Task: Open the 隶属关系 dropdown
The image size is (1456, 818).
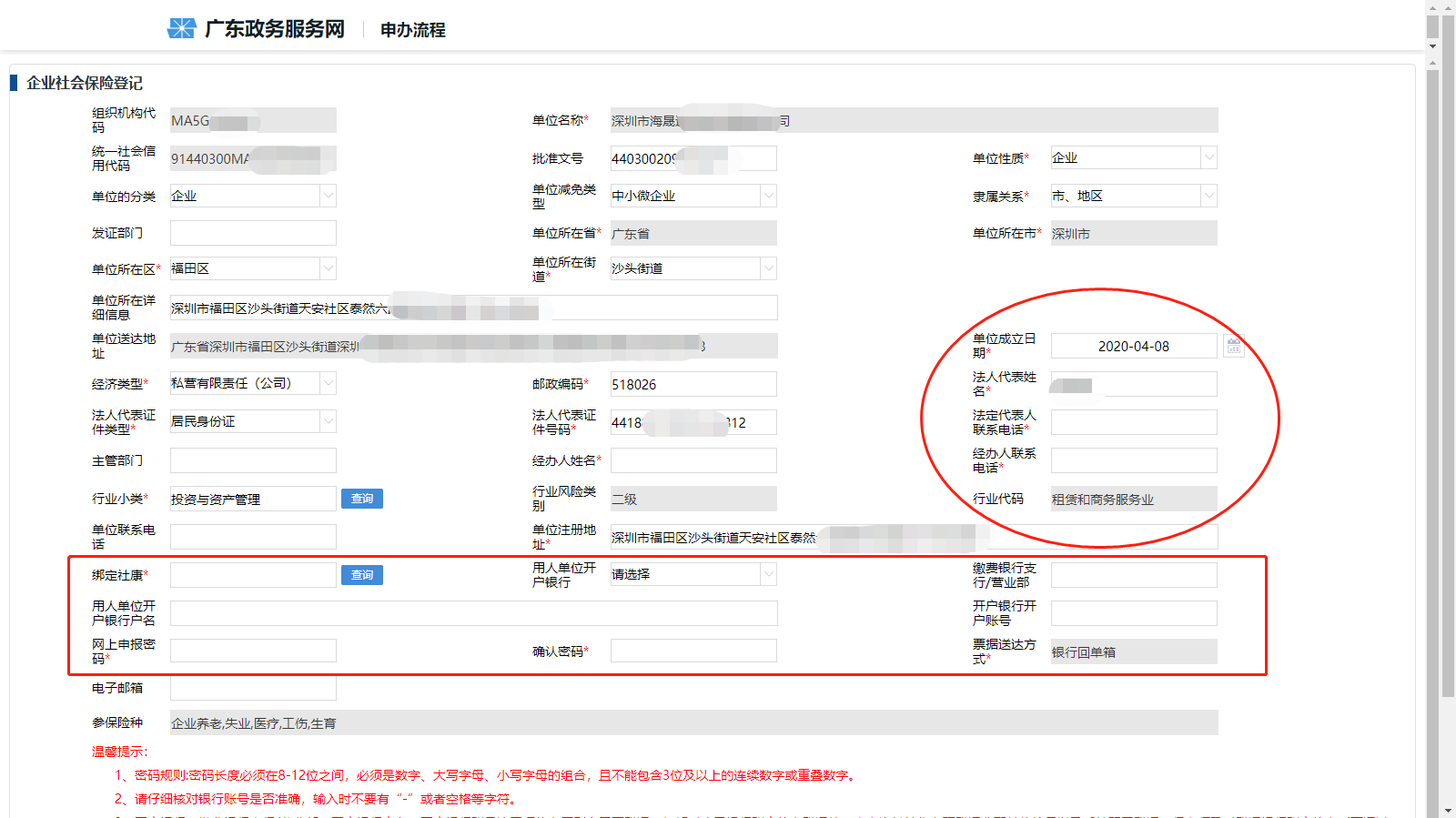Action: point(1208,196)
